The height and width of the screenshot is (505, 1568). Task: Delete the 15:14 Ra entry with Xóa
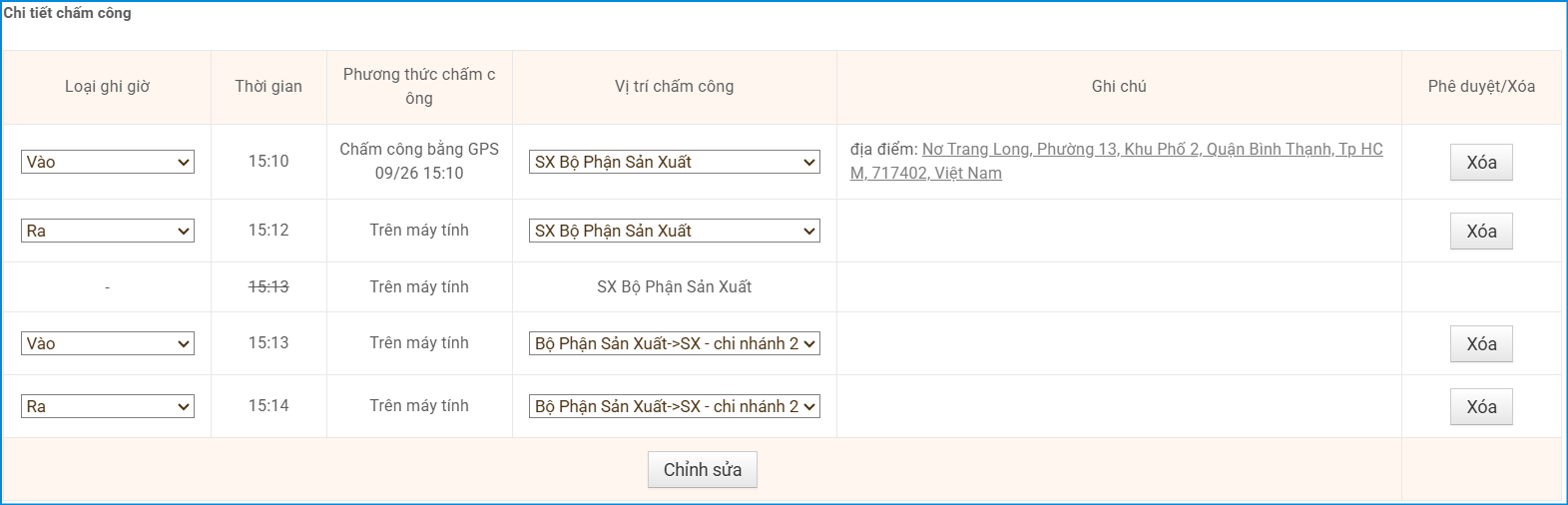pyautogui.click(x=1480, y=407)
